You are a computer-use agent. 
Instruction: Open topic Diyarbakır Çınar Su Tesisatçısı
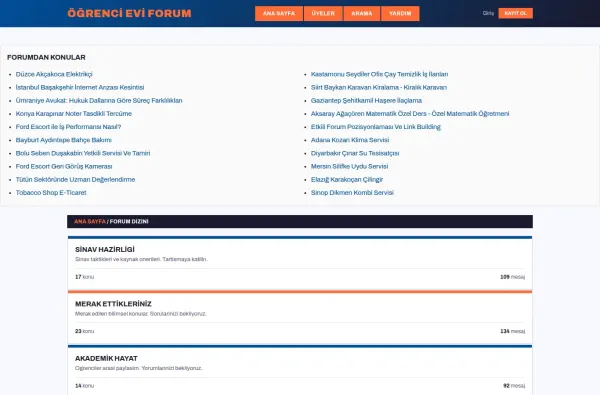tap(355, 153)
